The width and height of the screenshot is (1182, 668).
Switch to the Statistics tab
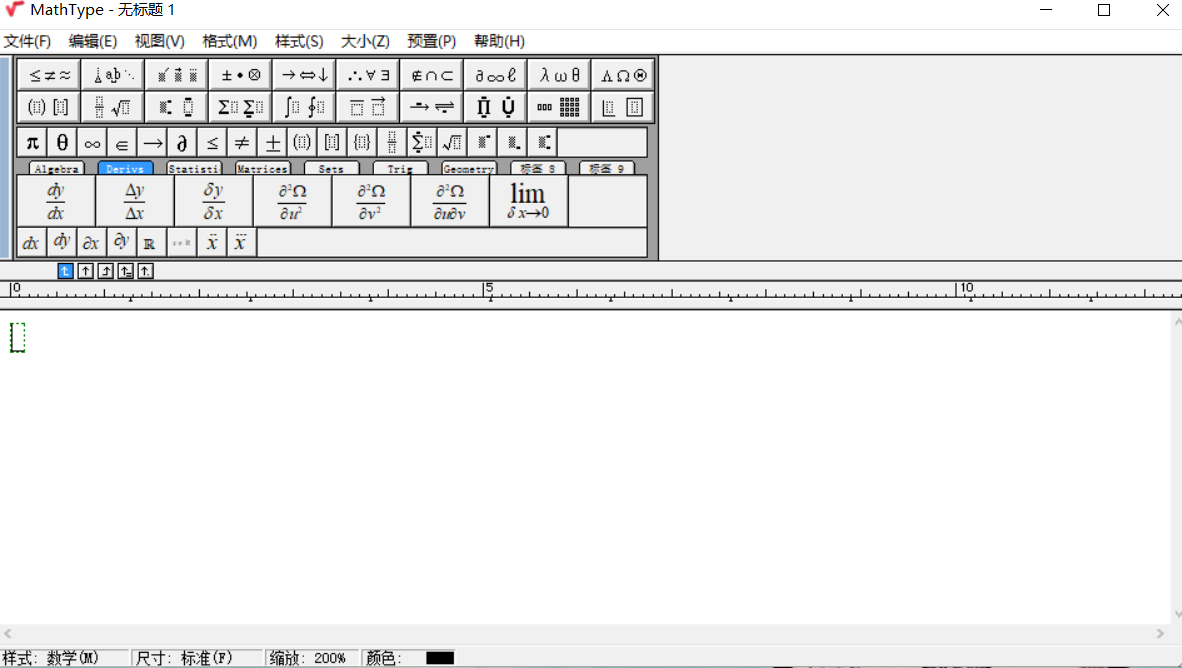(x=194, y=168)
